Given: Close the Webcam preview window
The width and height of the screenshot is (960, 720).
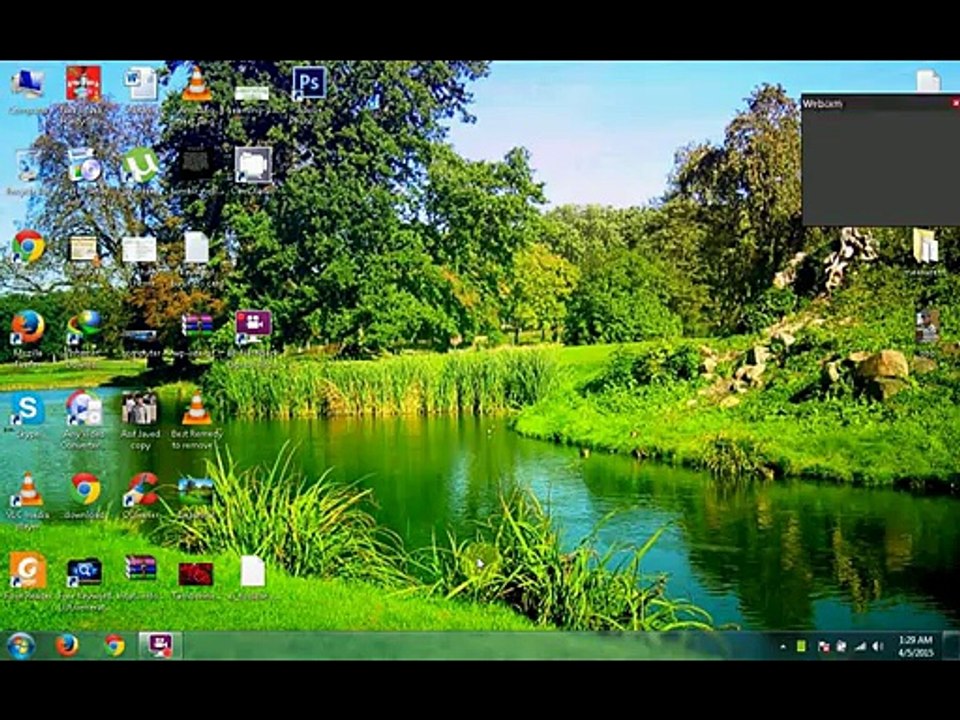Looking at the screenshot, I should tap(955, 103).
